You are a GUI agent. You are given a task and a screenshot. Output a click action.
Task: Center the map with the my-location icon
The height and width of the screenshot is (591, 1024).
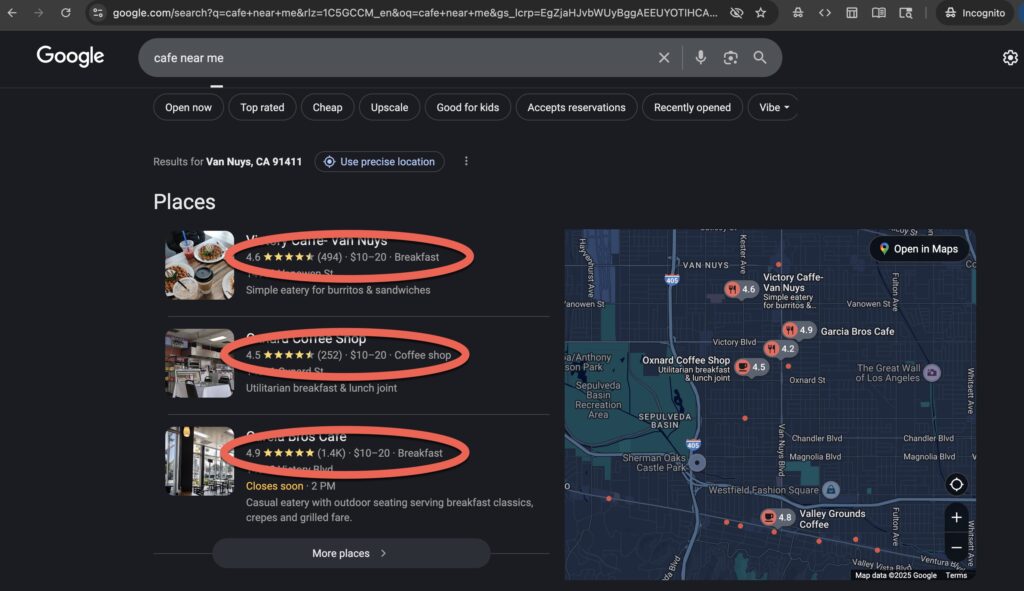click(956, 484)
